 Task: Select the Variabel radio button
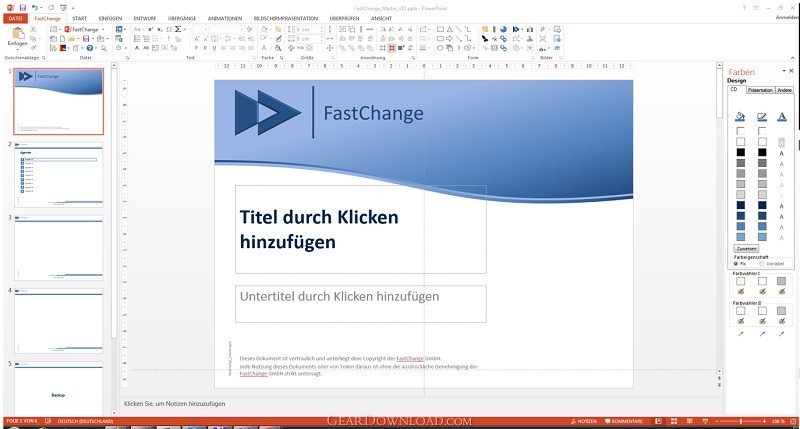coord(761,264)
